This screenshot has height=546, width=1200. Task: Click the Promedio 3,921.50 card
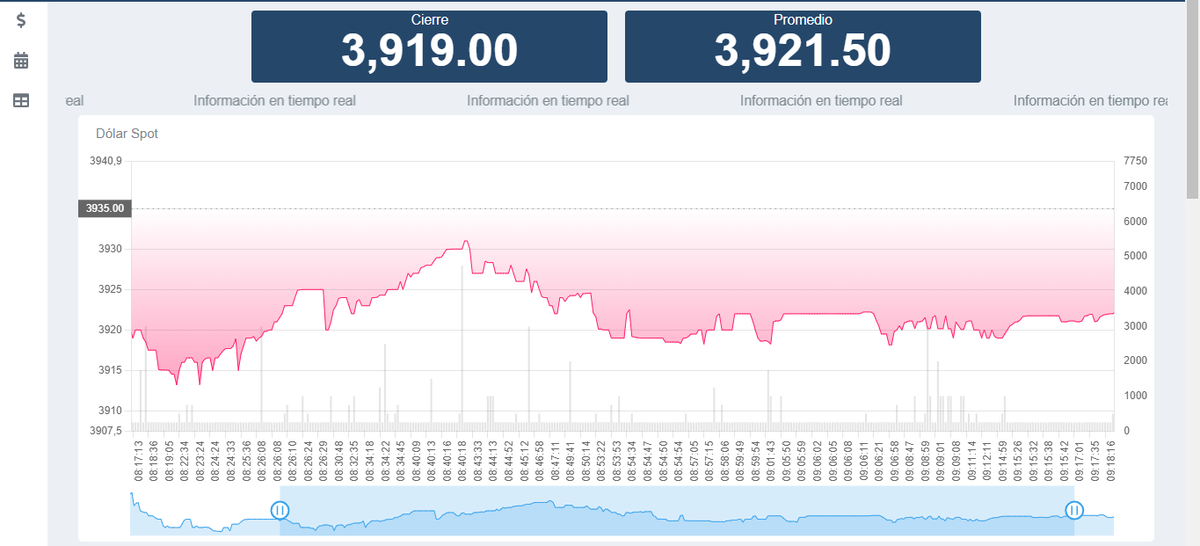pyautogui.click(x=803, y=46)
